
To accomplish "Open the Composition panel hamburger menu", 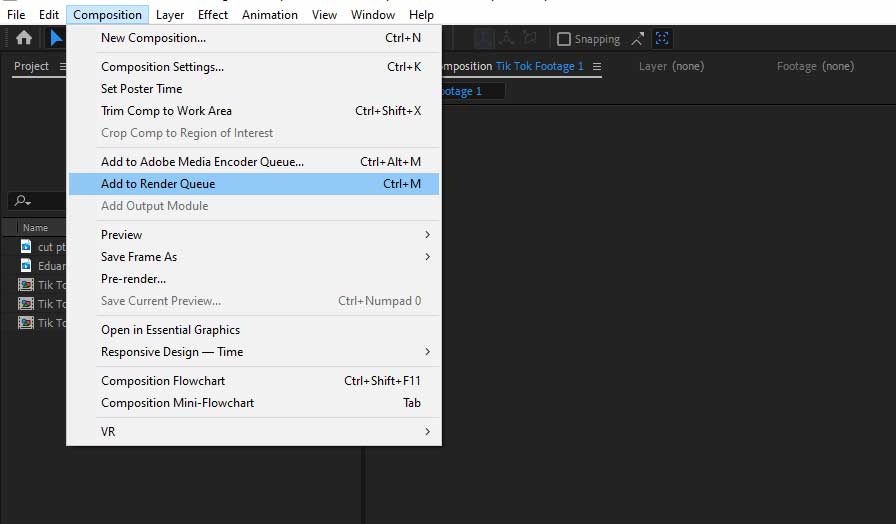I will coord(597,66).
